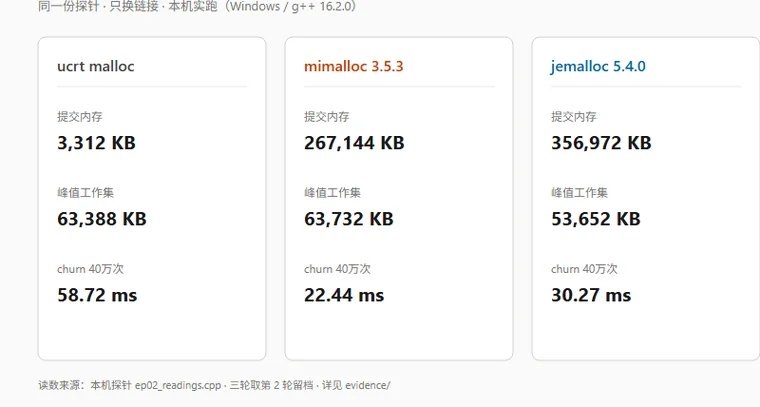
Task: Click the 63,388 KB peak working set value
Action: pyautogui.click(x=102, y=219)
